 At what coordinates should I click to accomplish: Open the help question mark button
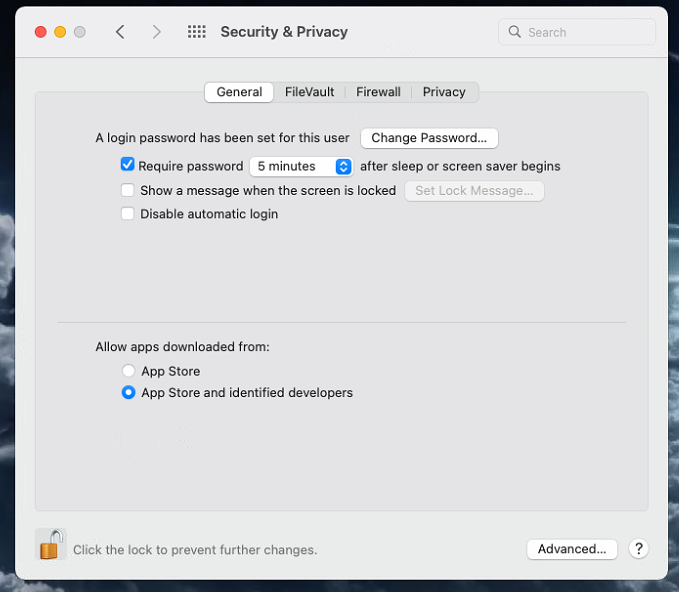pos(638,549)
